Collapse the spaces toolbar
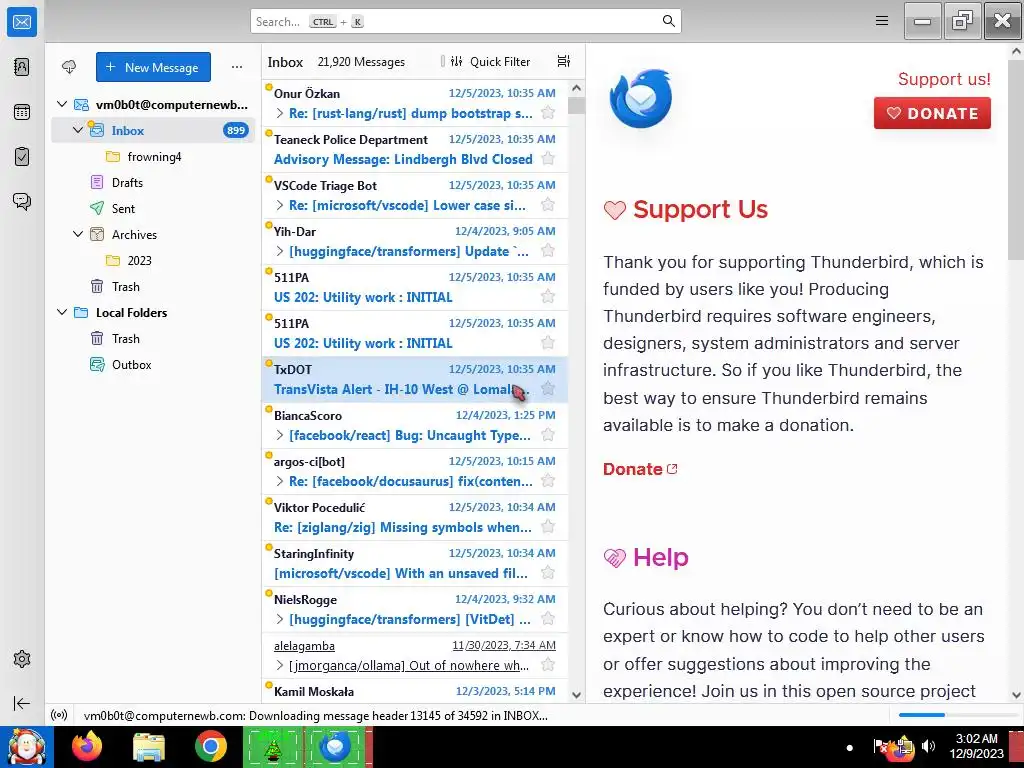Screen dimensions: 1024x768 22,703
